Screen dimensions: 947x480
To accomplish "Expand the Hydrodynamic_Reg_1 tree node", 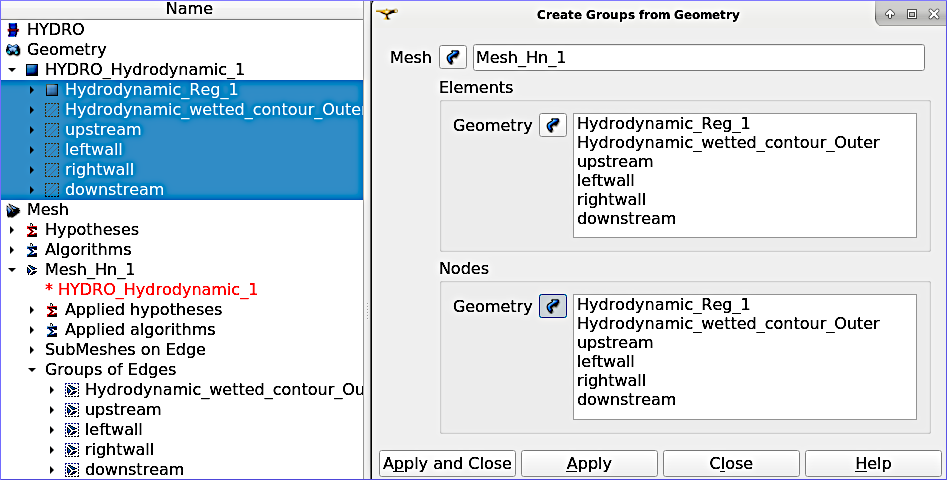I will click(32, 90).
